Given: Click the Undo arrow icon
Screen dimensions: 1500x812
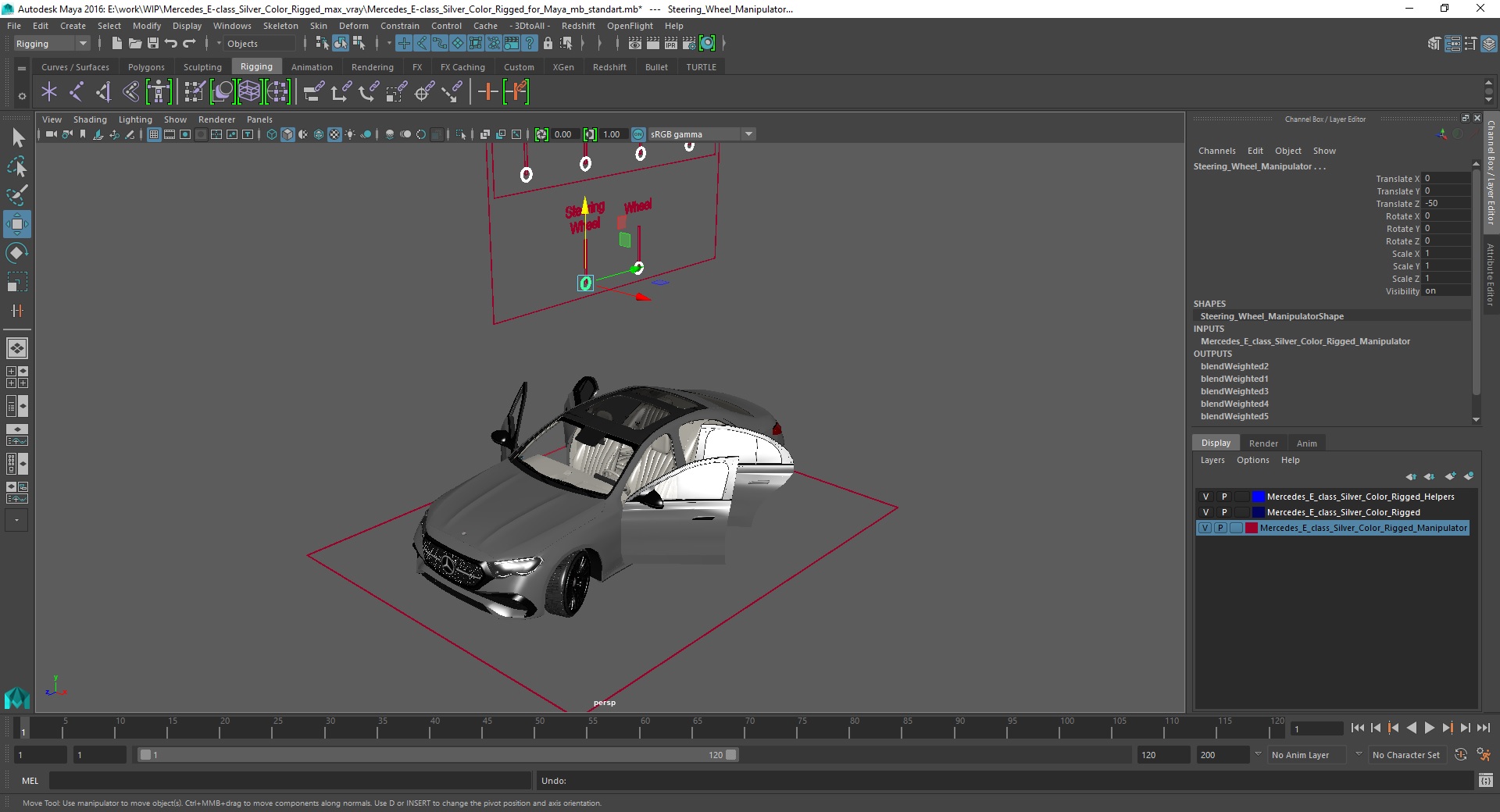Looking at the screenshot, I should tap(171, 44).
